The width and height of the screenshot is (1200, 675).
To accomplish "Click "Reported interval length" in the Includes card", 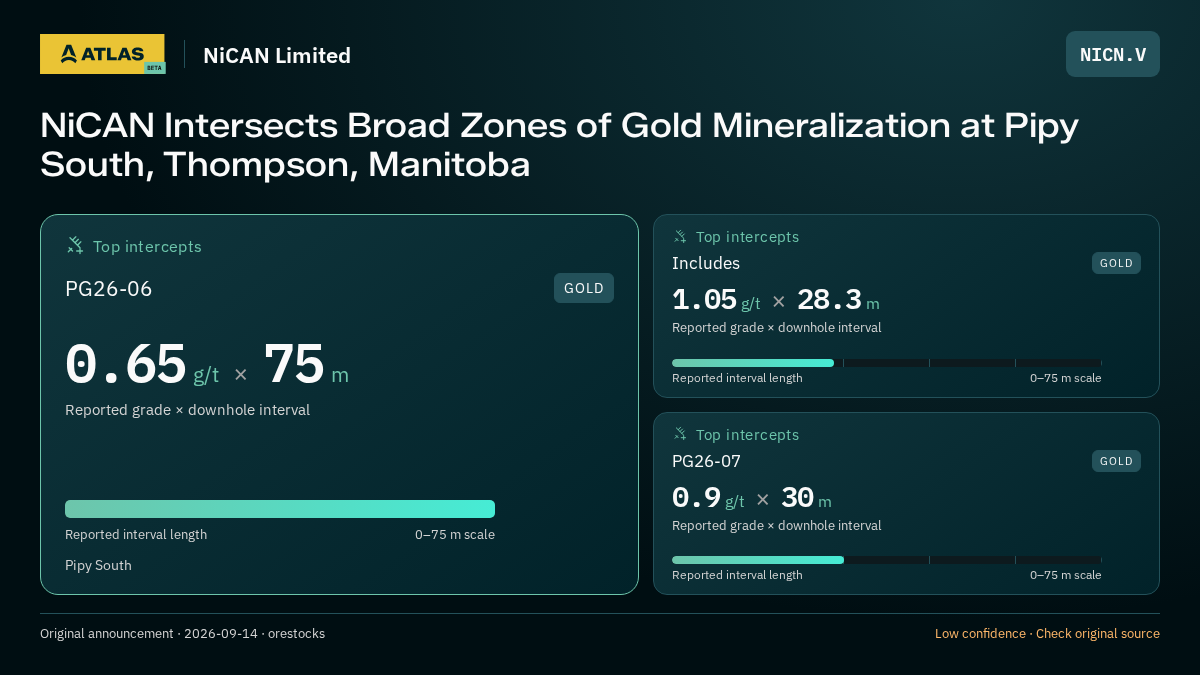I will click(737, 378).
